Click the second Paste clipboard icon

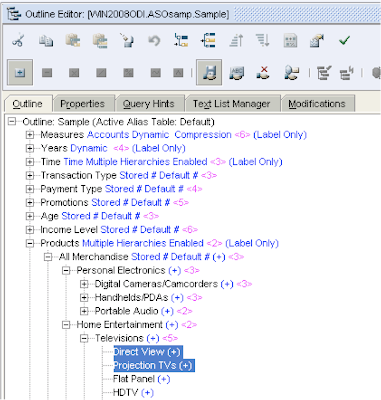100,41
